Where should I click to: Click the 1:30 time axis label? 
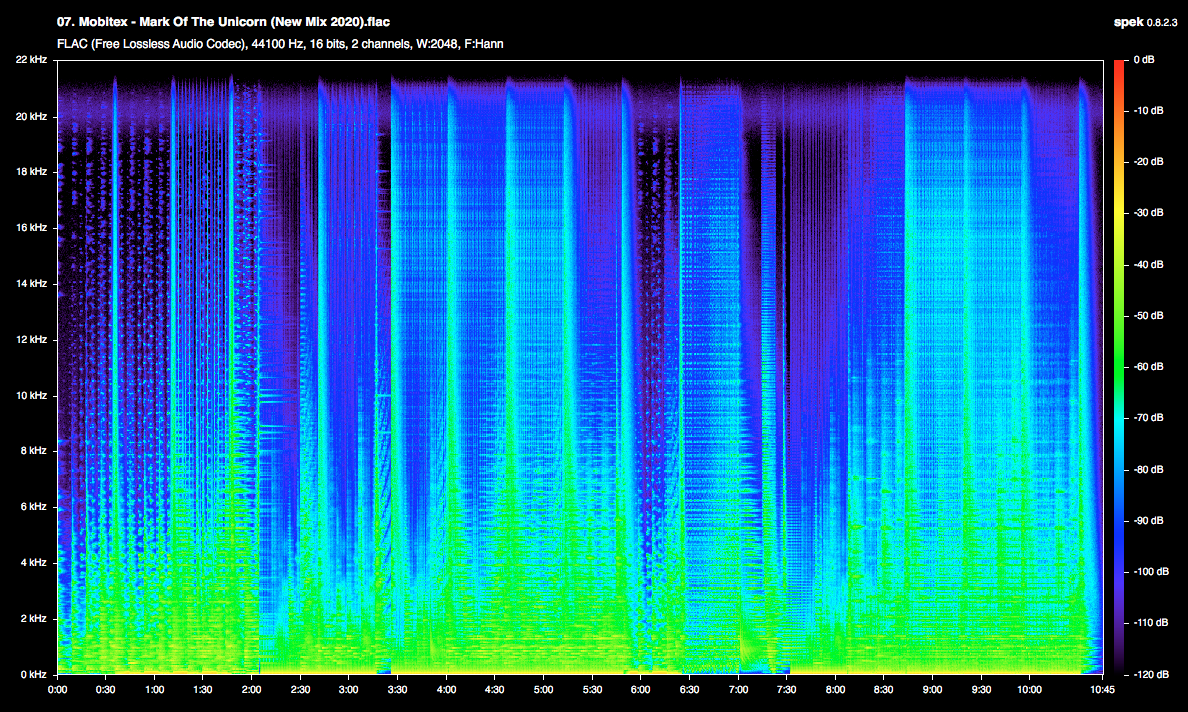(203, 689)
